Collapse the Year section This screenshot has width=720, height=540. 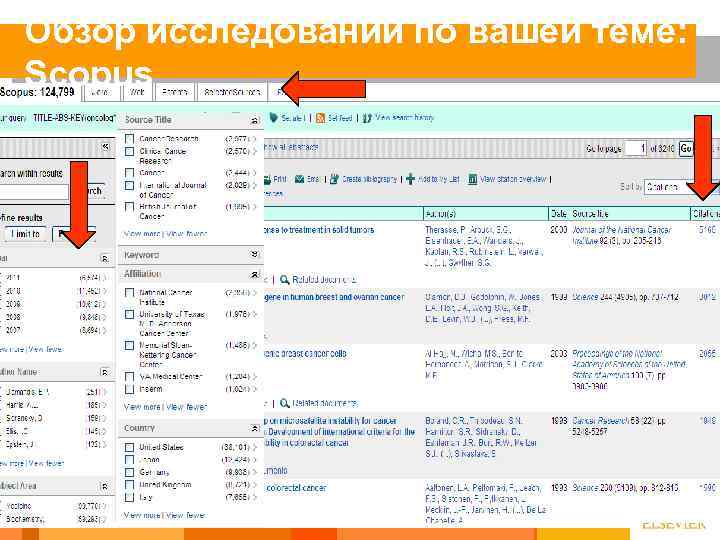(105, 259)
